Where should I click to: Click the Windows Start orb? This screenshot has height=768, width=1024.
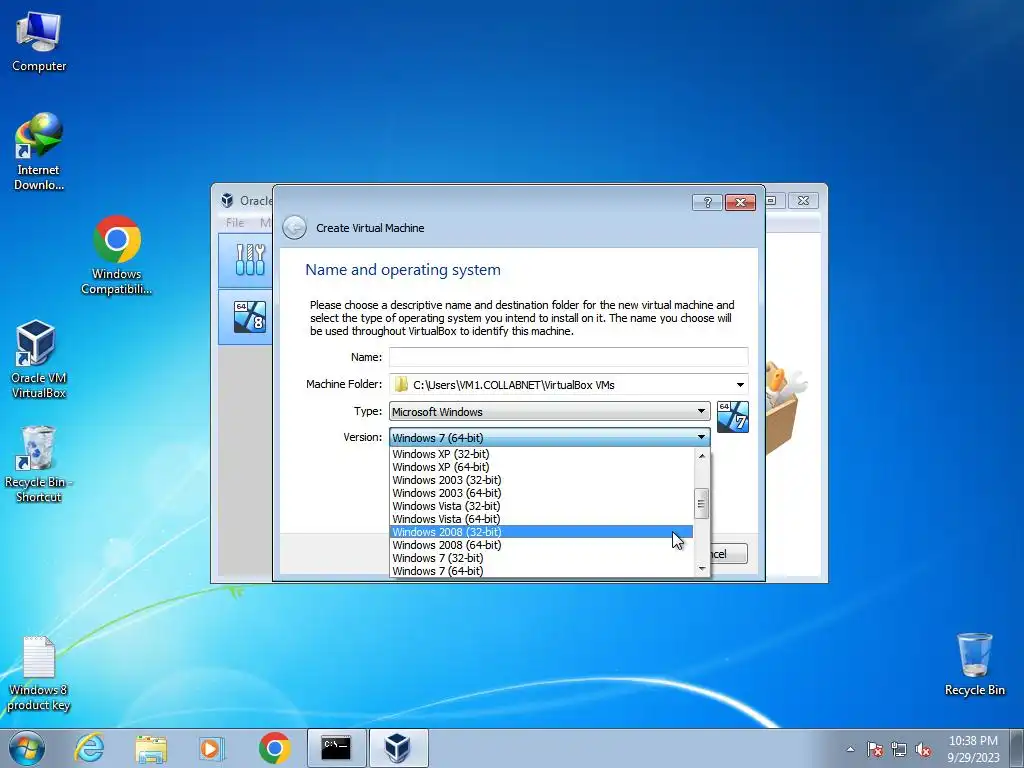26,748
